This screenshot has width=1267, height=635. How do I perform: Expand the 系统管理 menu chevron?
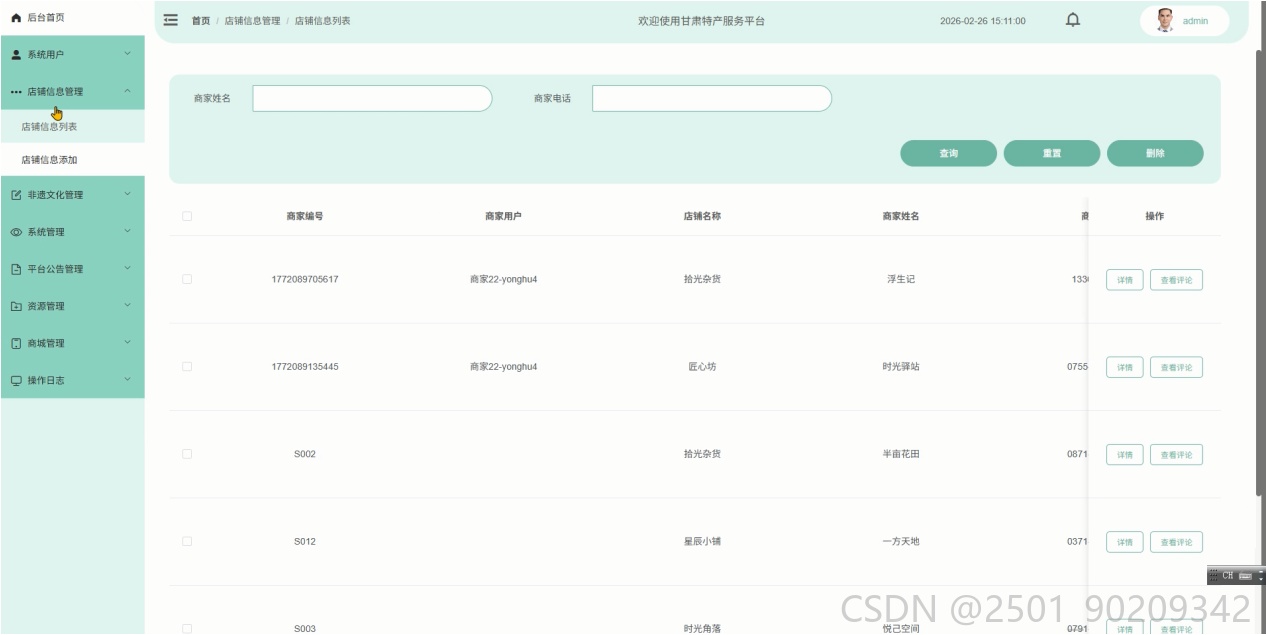[x=127, y=231]
